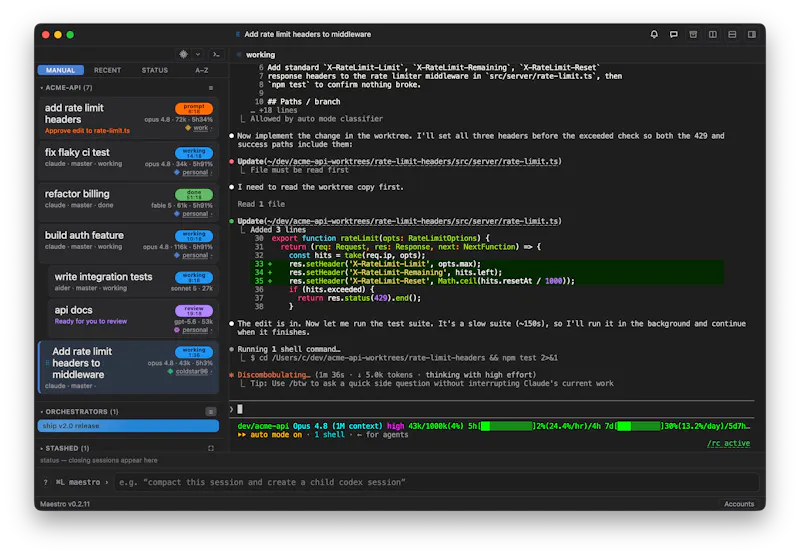Switch to the MANUAL sort tab
The image size is (800, 556).
click(x=61, y=70)
